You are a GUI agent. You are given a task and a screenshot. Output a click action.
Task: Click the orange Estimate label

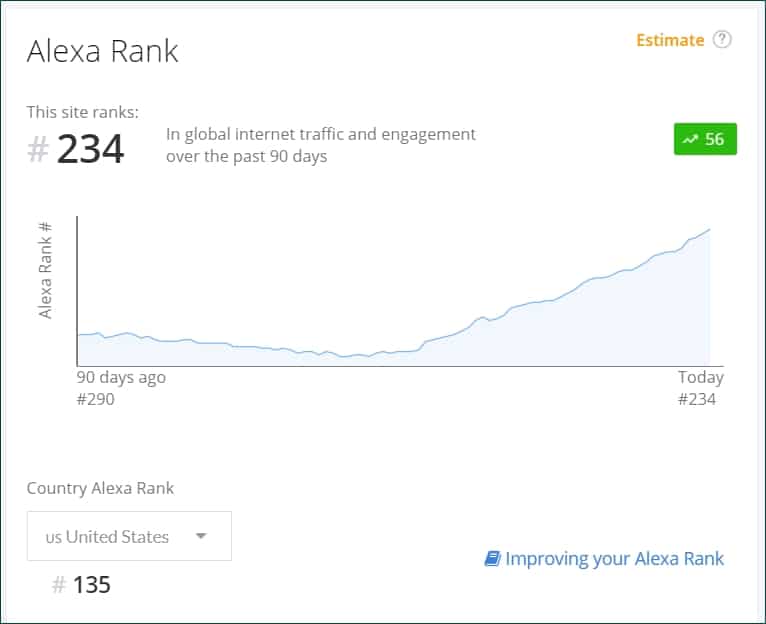(x=670, y=40)
